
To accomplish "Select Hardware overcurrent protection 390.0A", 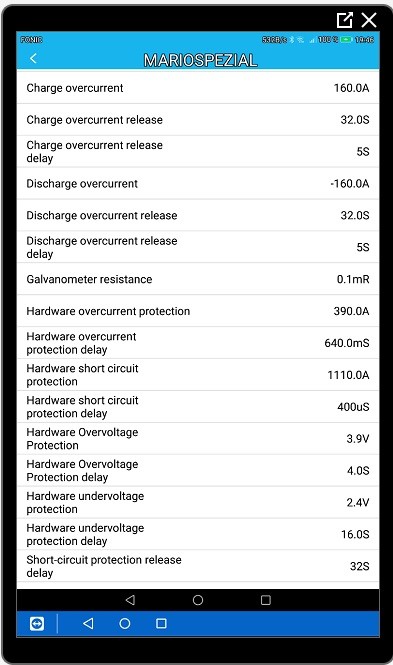I will pos(198,311).
